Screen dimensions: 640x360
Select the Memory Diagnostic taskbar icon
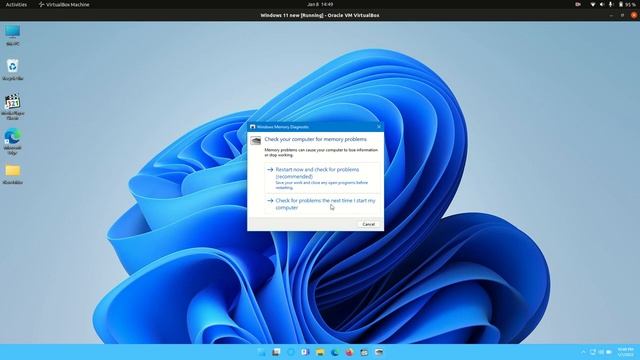tap(379, 352)
